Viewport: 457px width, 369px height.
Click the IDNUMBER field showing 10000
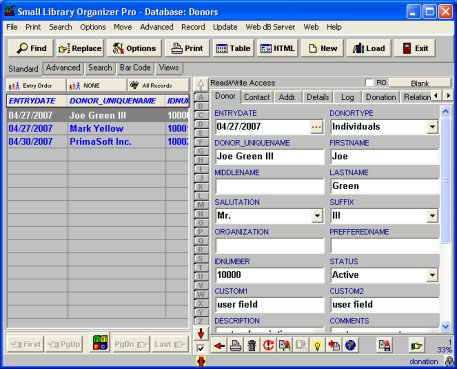[x=270, y=275]
